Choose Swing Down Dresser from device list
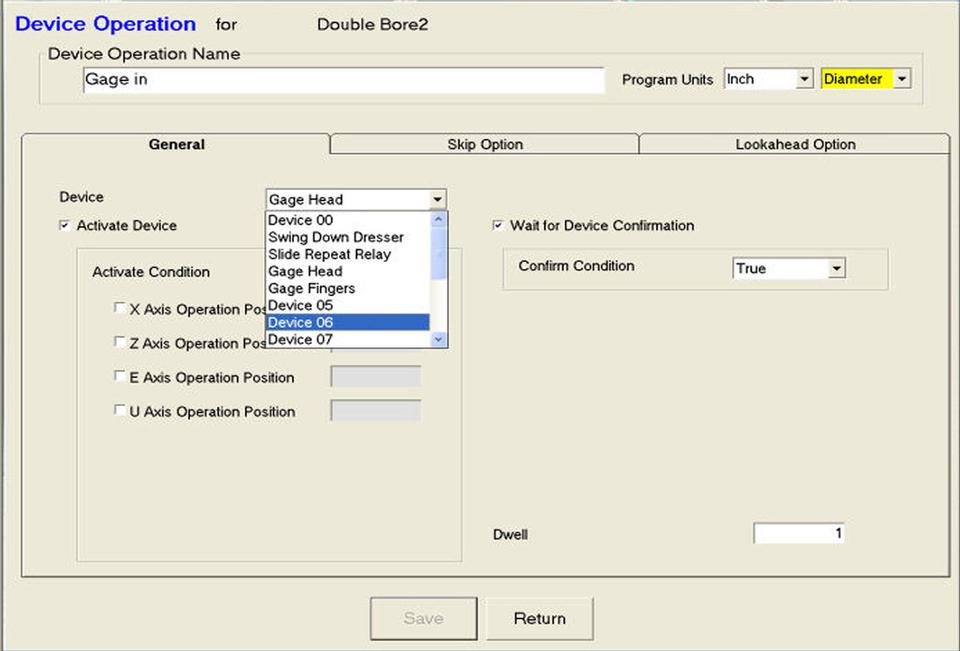 point(336,237)
